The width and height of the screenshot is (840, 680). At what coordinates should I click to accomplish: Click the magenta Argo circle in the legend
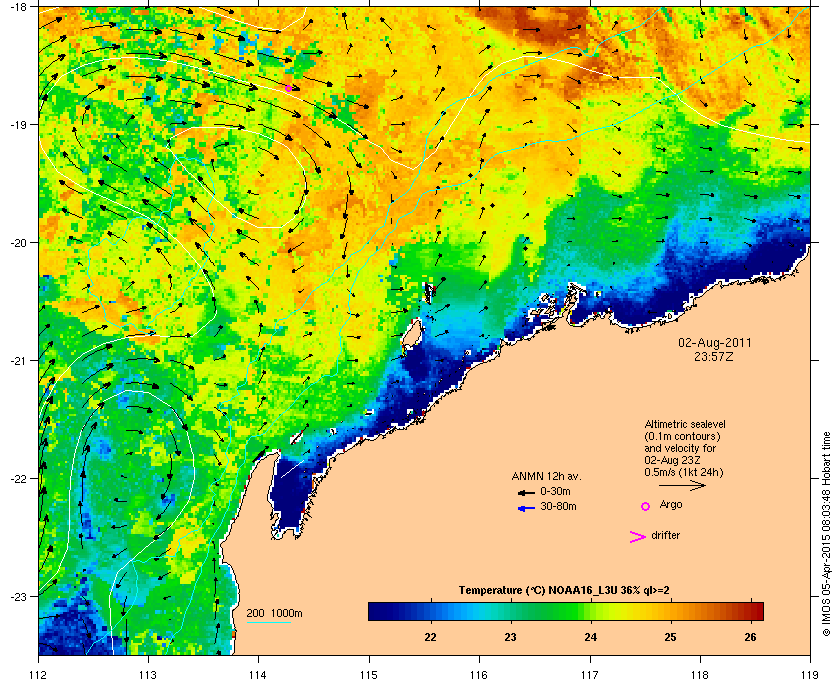click(646, 506)
